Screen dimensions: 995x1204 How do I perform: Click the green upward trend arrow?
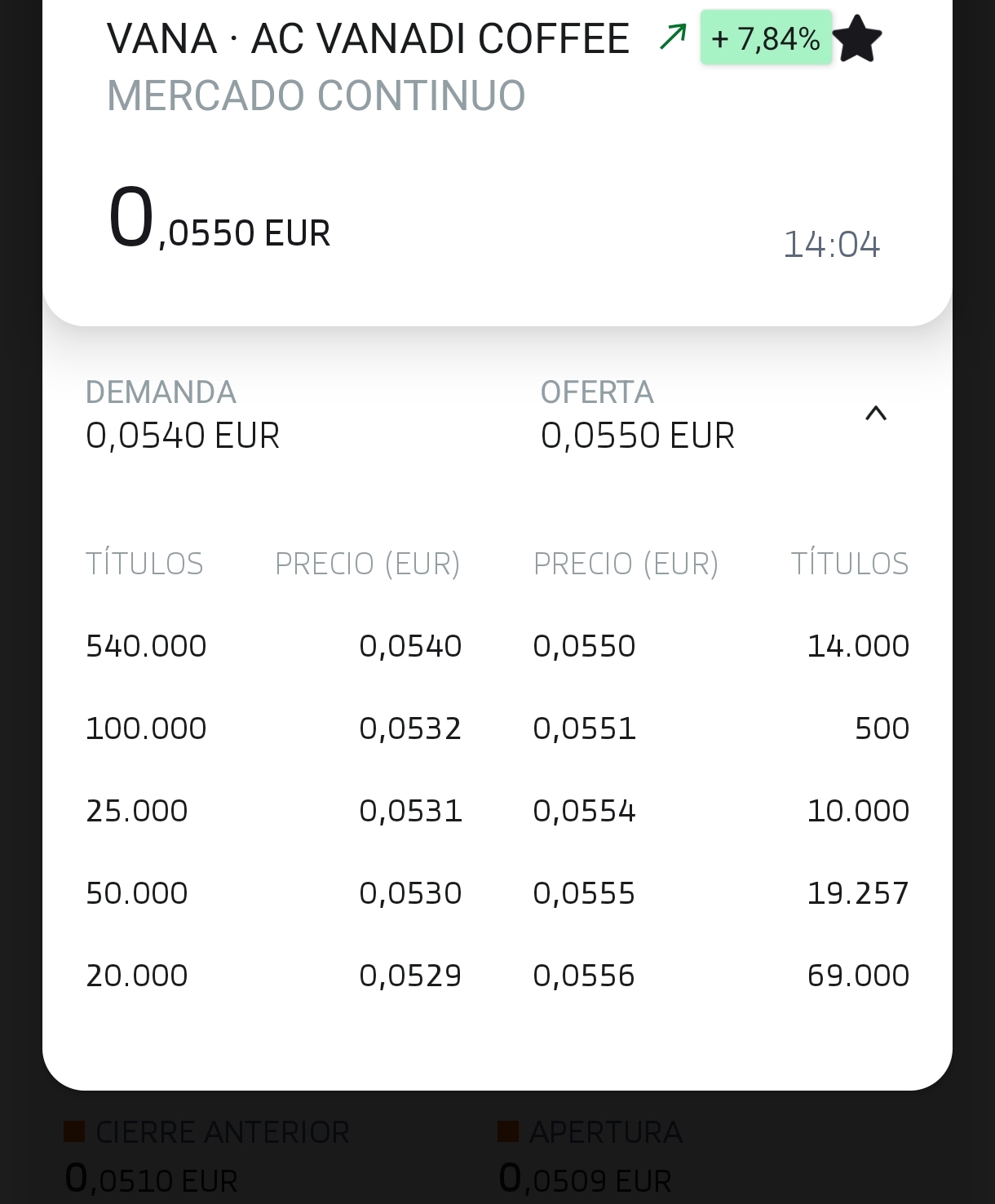click(673, 37)
